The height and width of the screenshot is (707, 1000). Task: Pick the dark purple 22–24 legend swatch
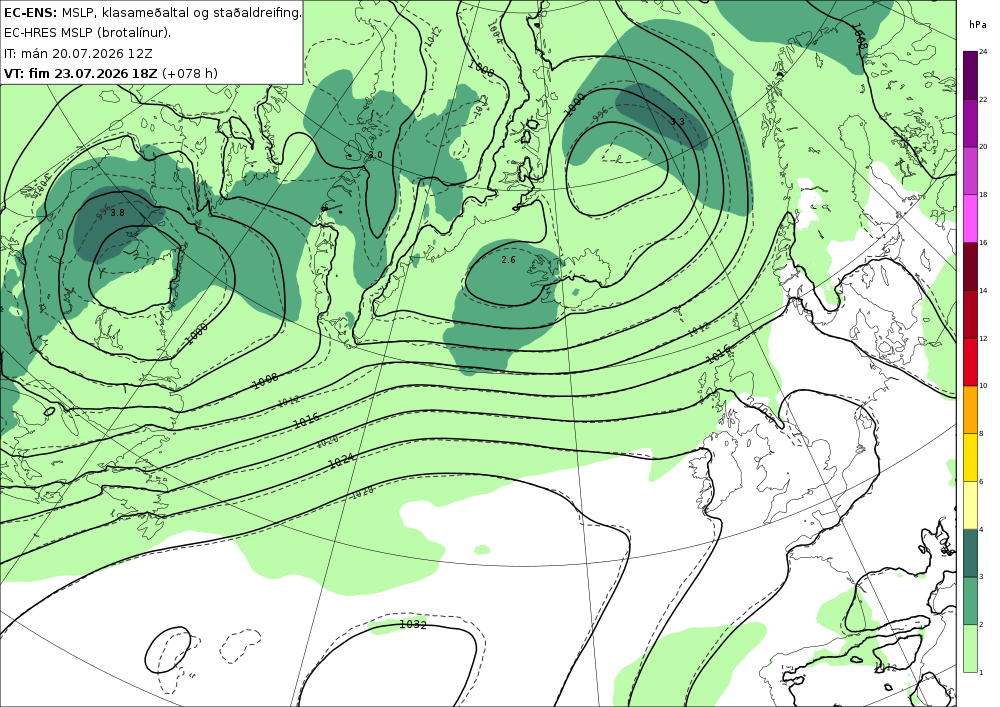[970, 75]
